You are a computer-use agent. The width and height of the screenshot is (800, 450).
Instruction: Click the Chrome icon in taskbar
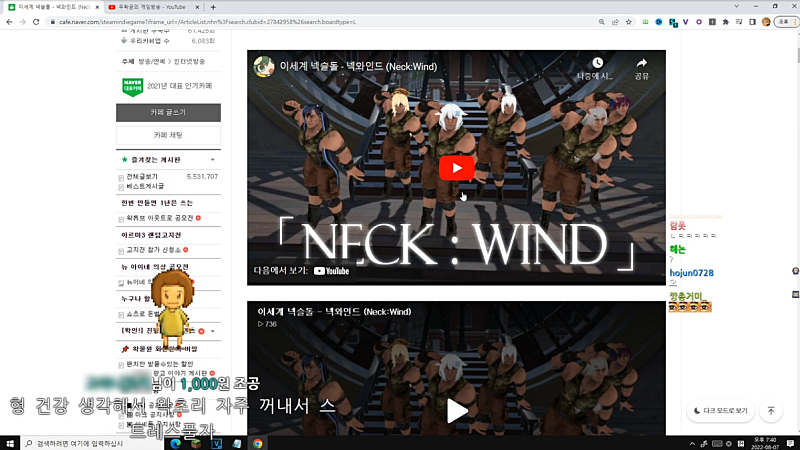click(257, 442)
